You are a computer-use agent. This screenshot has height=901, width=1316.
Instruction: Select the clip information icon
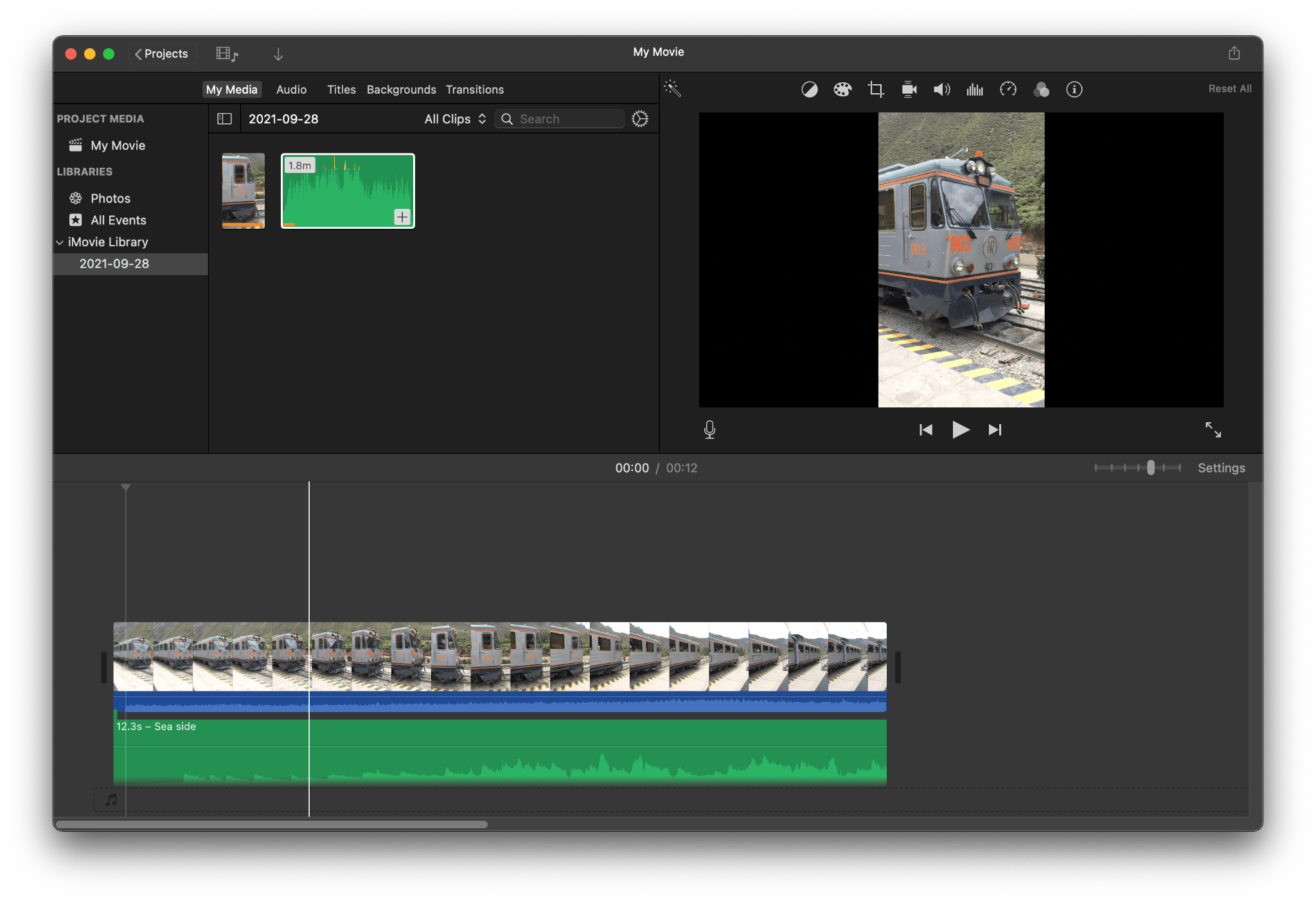1075,88
